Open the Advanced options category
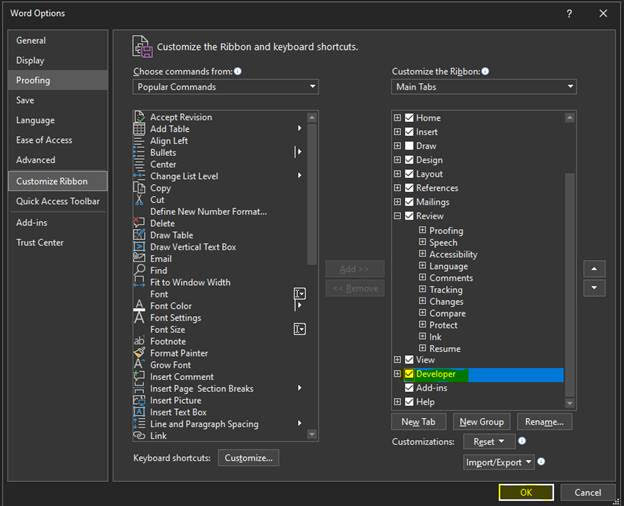Screen dimensions: 624x506 tap(58, 160)
